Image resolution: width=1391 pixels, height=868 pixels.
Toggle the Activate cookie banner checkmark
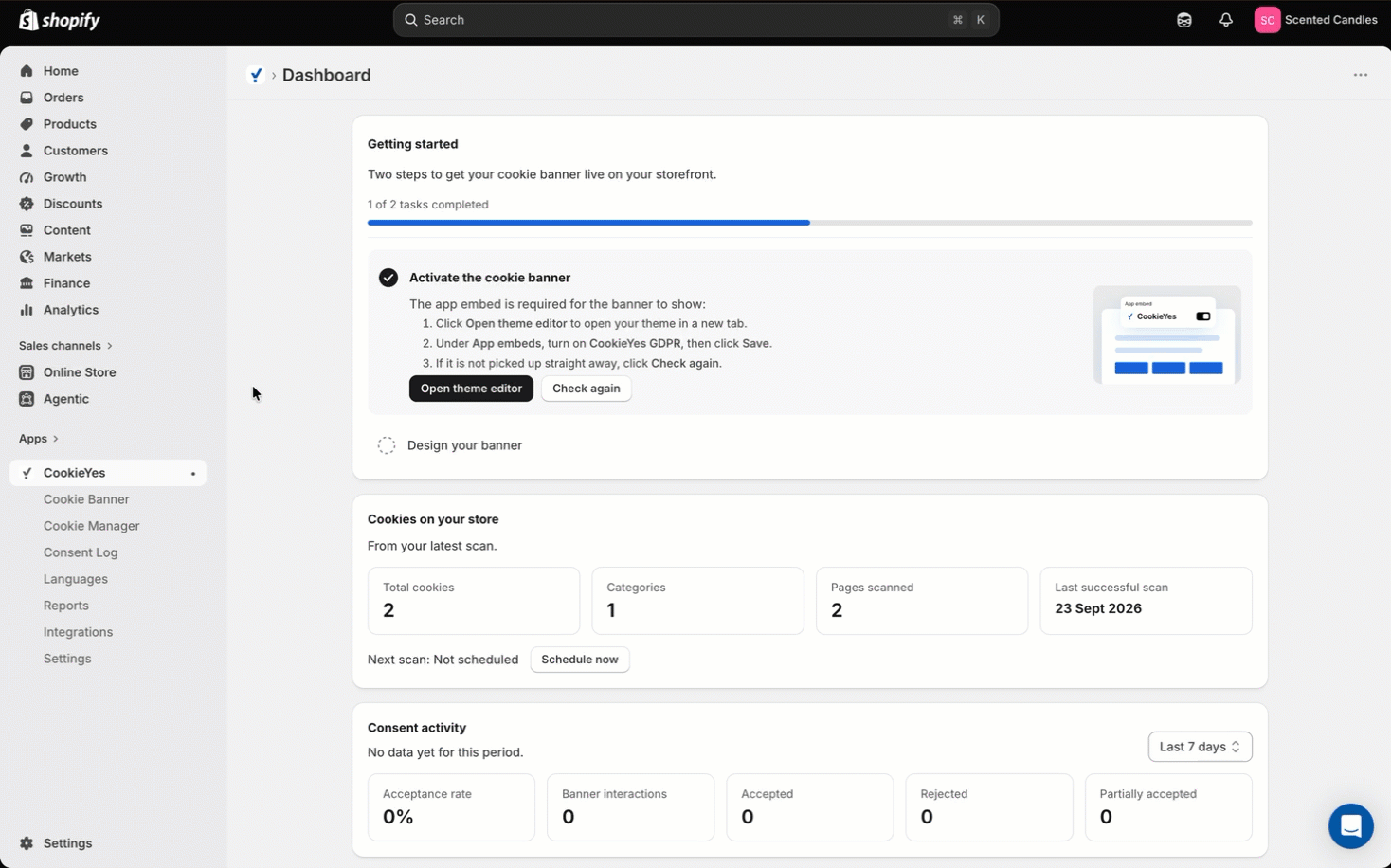(x=388, y=278)
